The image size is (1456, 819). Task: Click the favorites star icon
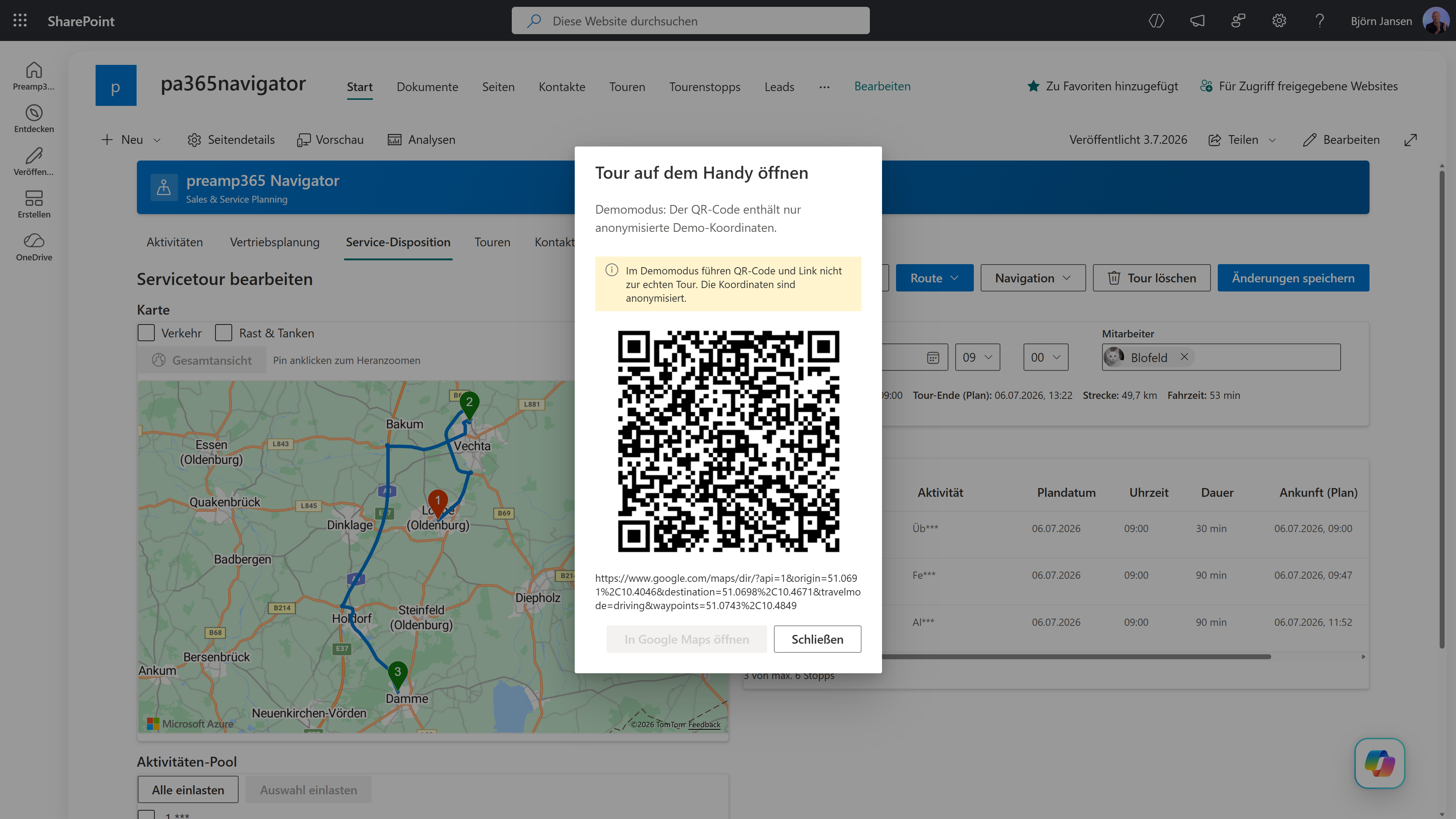[x=1033, y=86]
